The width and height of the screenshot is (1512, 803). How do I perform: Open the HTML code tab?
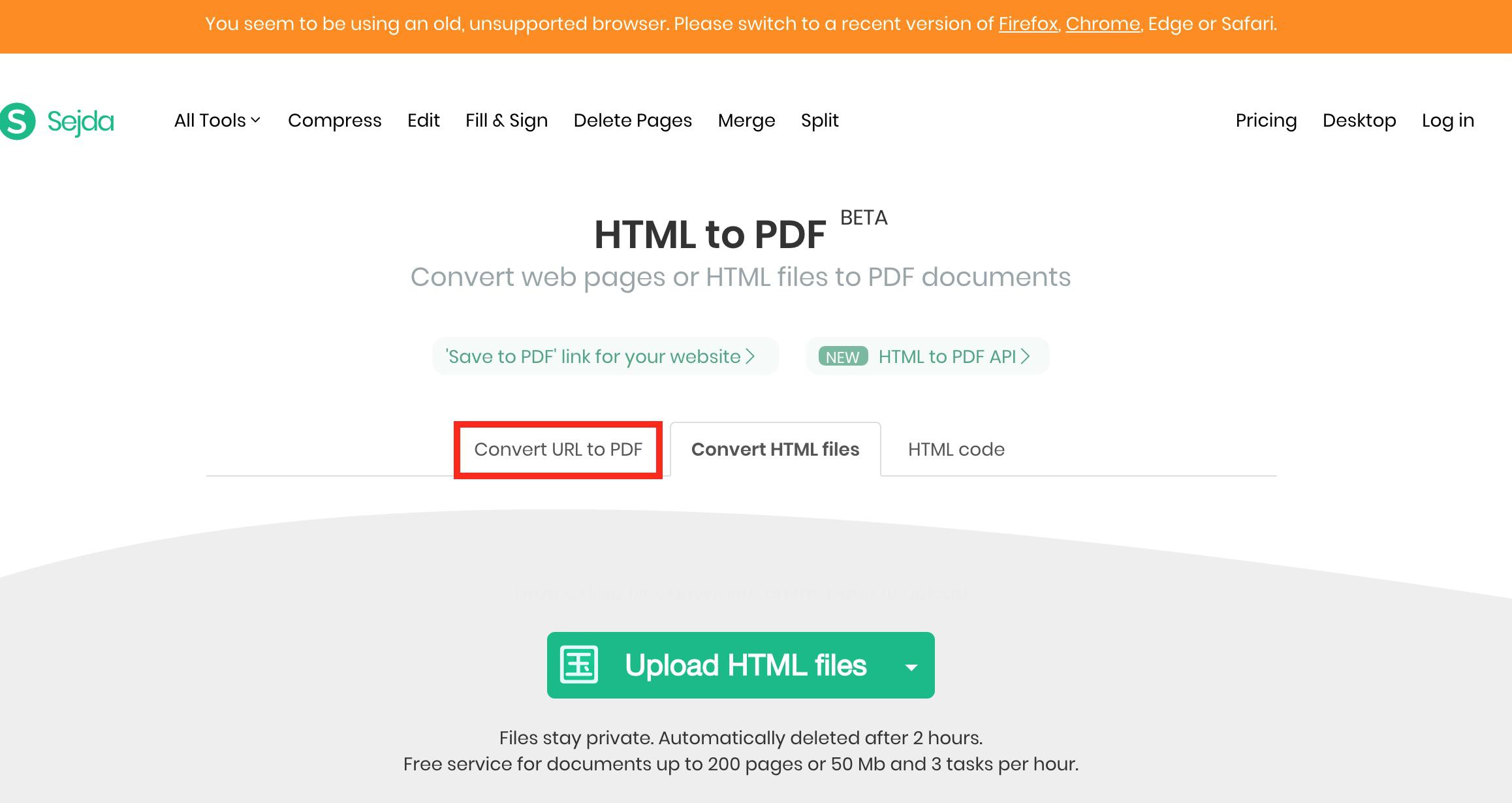coord(956,450)
